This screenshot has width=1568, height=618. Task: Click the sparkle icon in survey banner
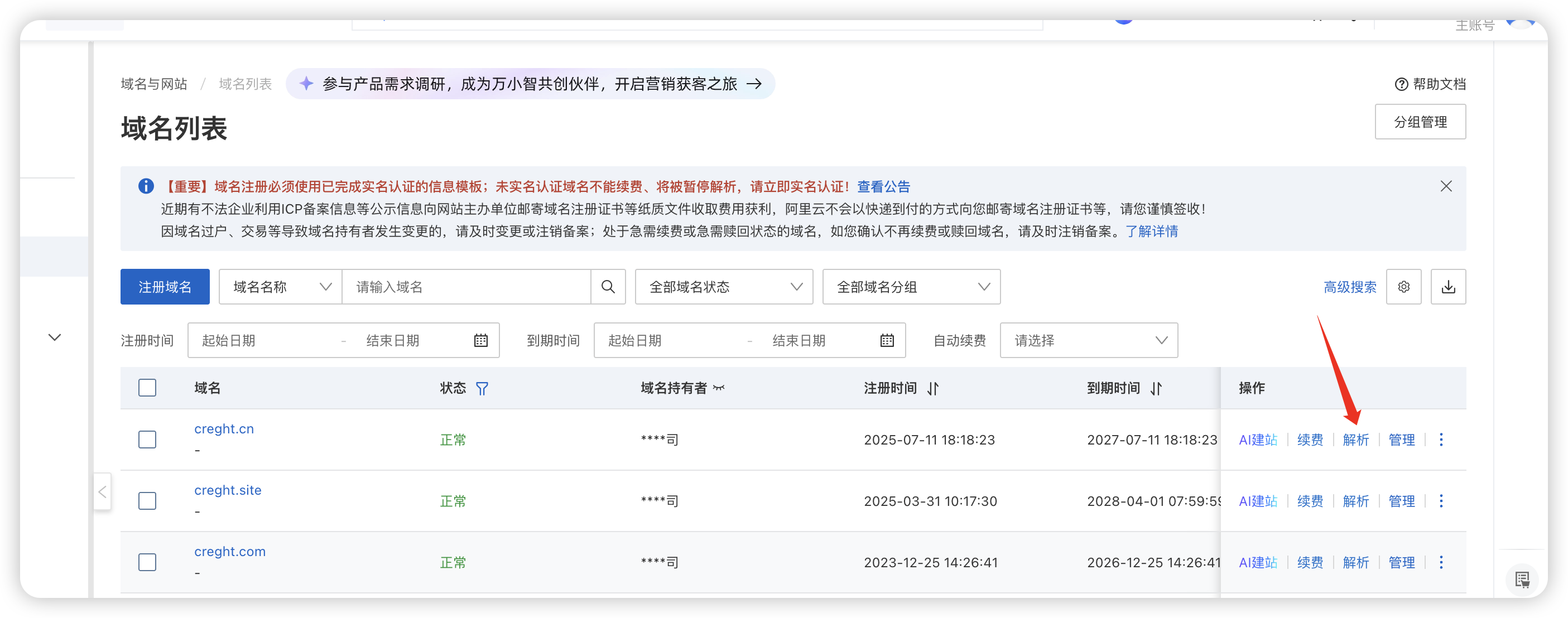(306, 83)
